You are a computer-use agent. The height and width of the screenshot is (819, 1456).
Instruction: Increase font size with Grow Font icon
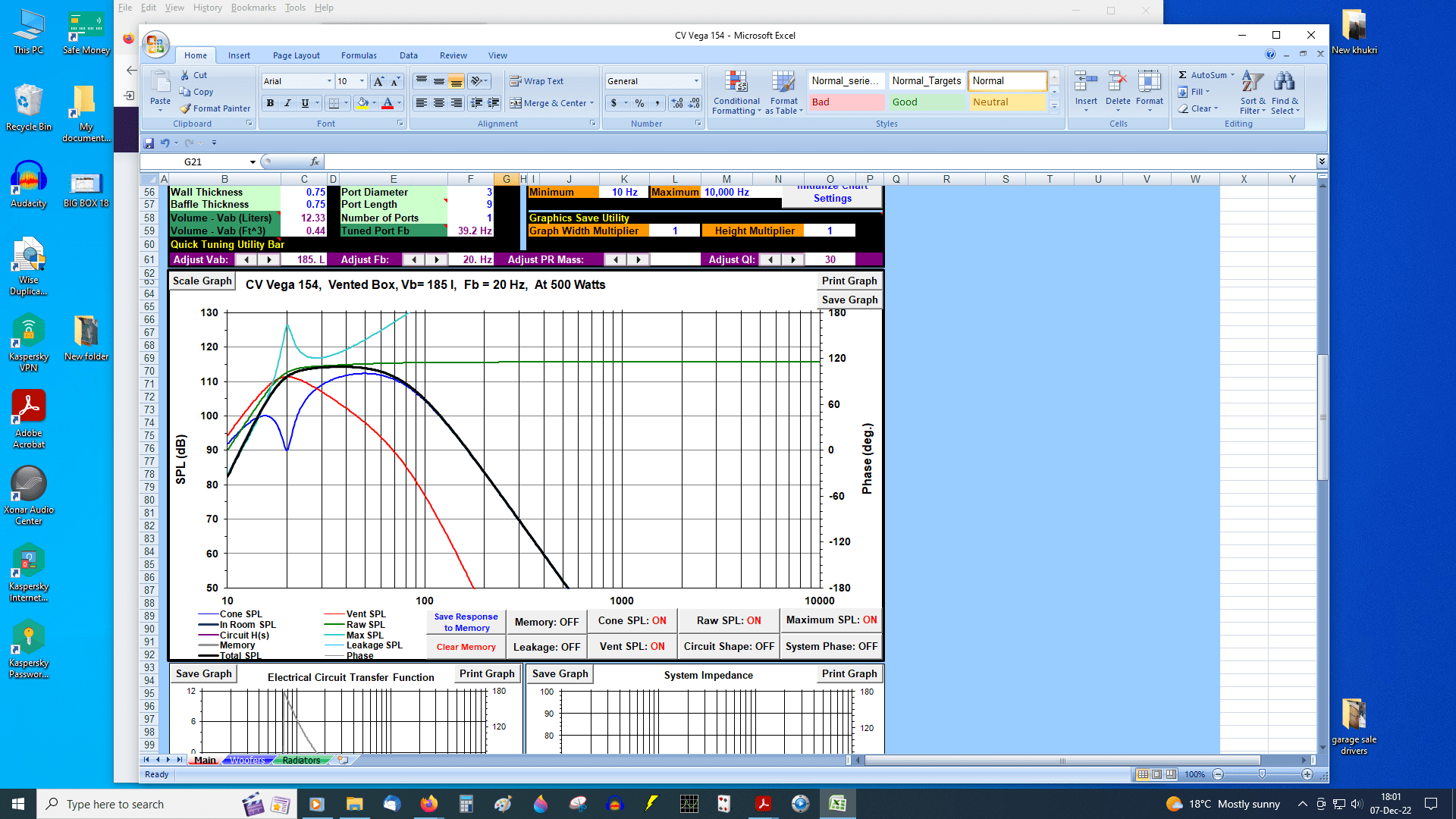pyautogui.click(x=378, y=81)
